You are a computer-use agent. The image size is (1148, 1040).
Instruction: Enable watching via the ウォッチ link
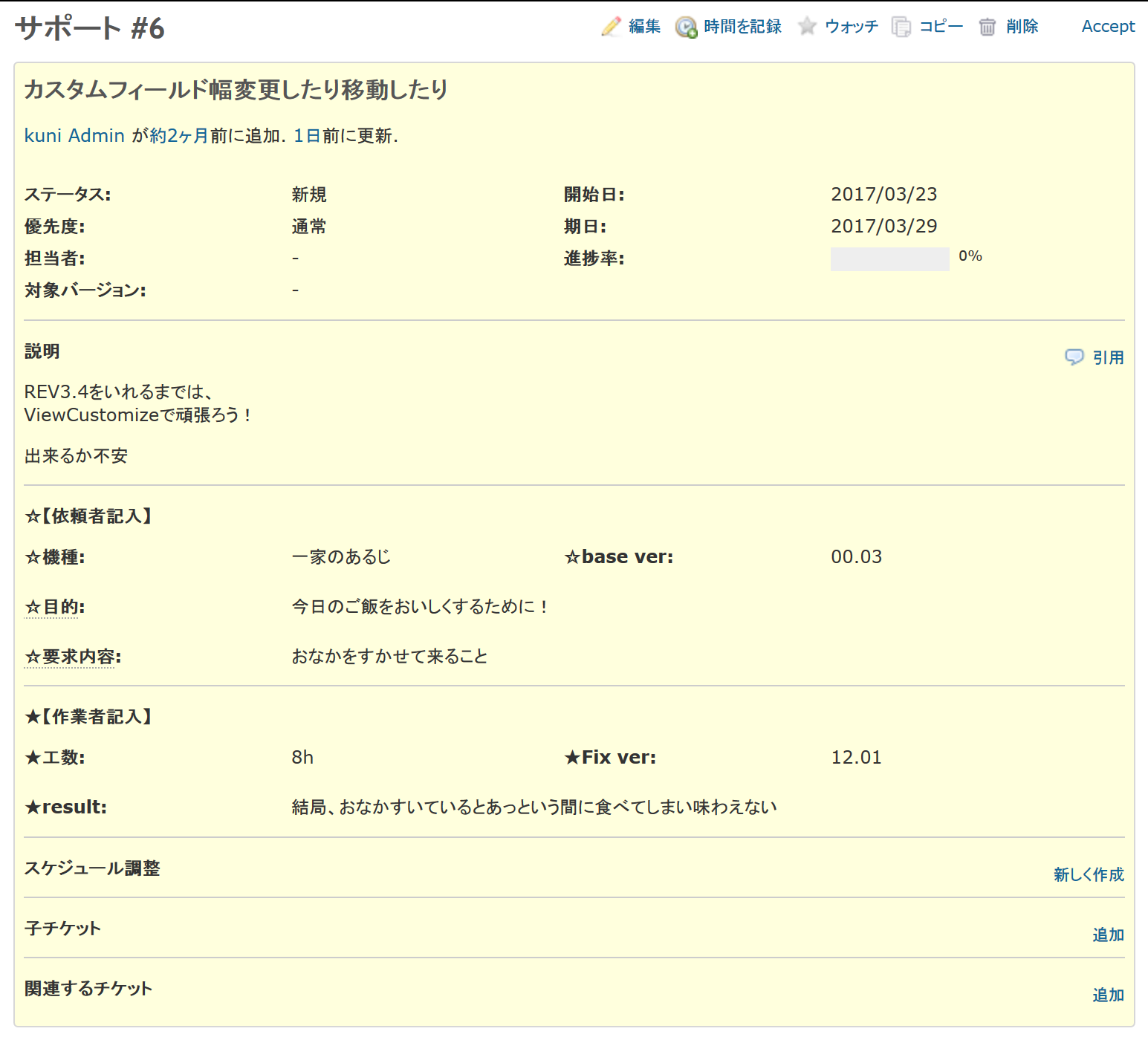[x=851, y=26]
